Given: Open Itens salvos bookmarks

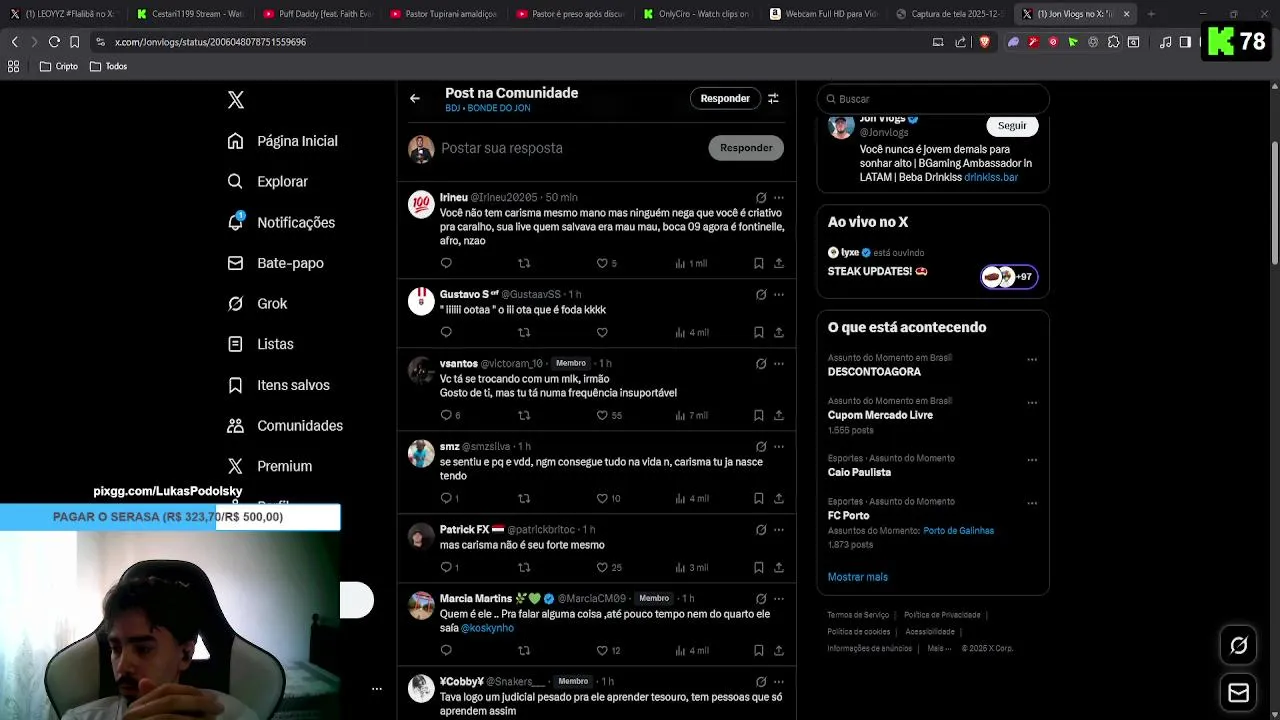Looking at the screenshot, I should (x=278, y=385).
